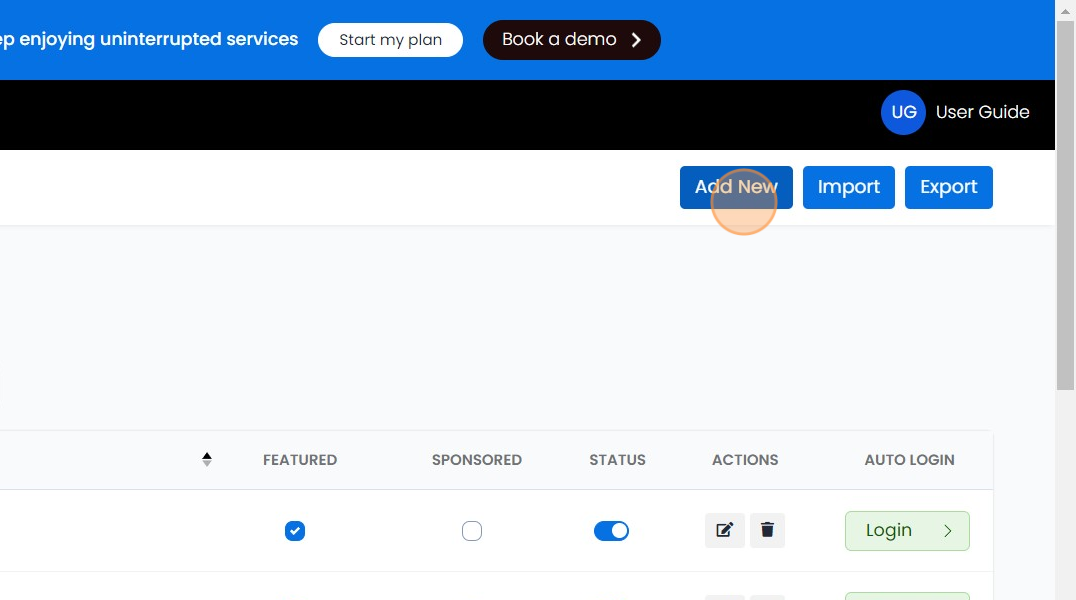This screenshot has width=1076, height=600.
Task: Click the scrollbar up arrow
Action: (x=1066, y=8)
